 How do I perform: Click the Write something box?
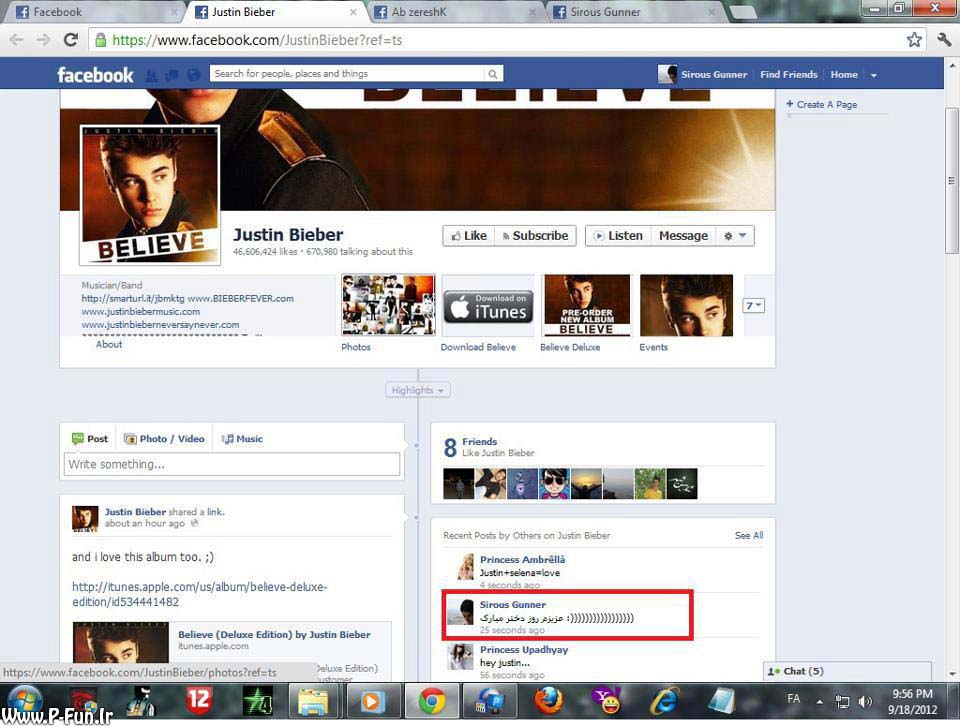[x=232, y=464]
